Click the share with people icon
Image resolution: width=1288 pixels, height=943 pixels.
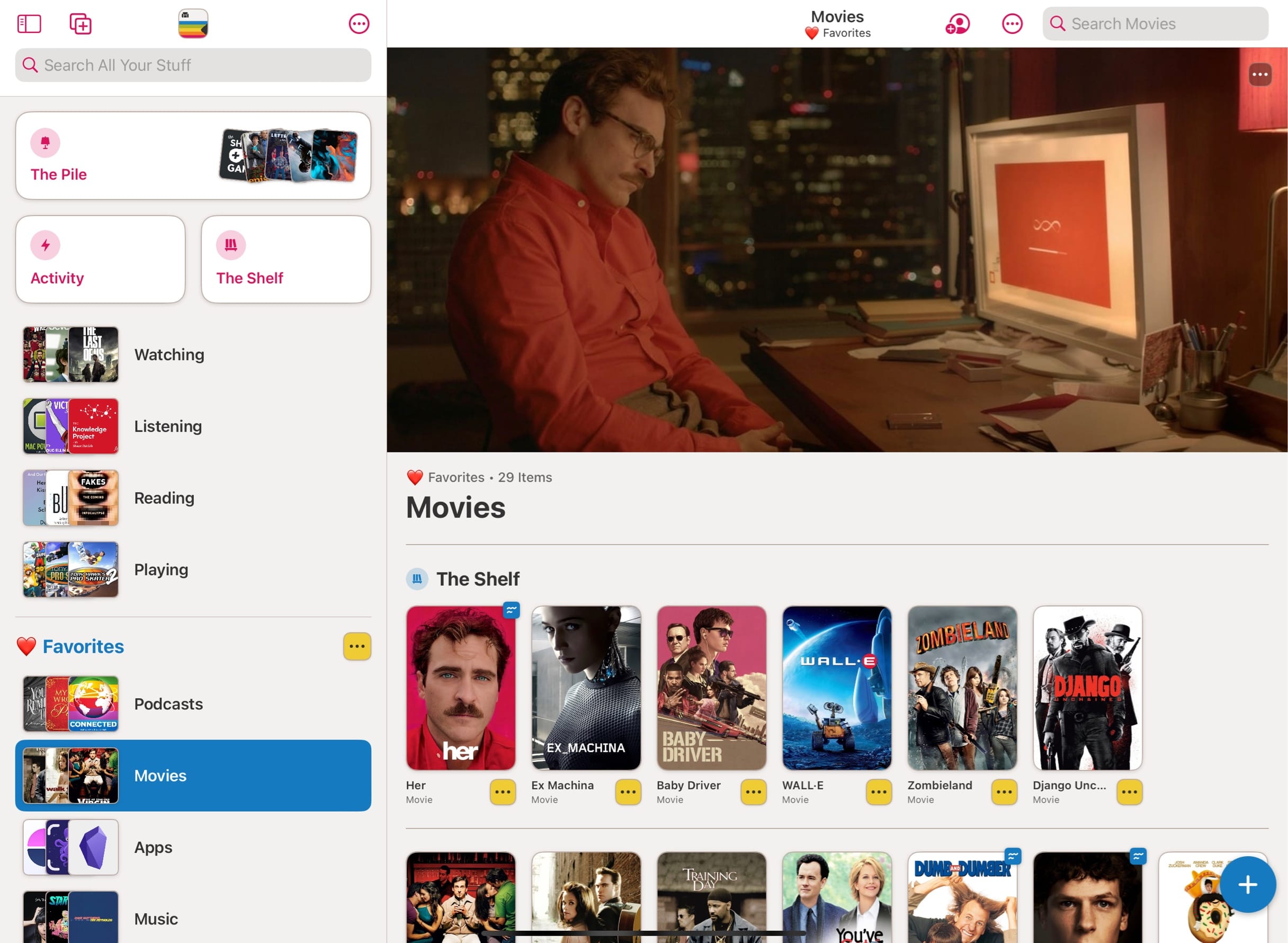click(x=958, y=24)
